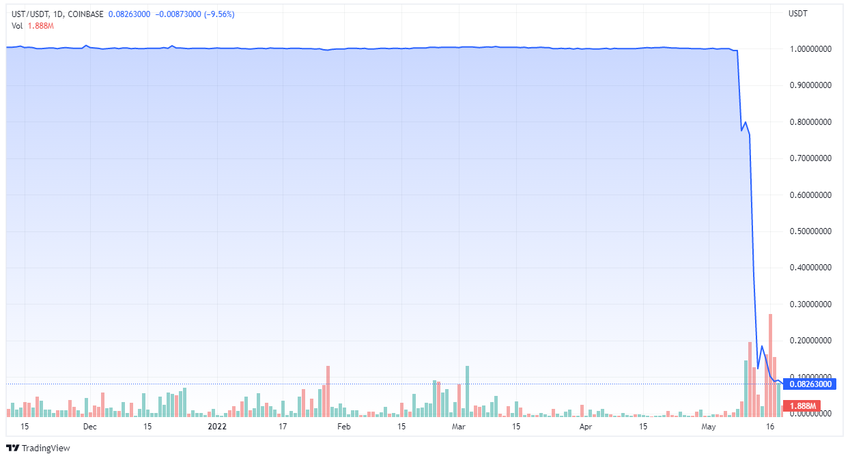Click the red 1.888M volume tag
The image size is (850, 456).
pos(802,406)
